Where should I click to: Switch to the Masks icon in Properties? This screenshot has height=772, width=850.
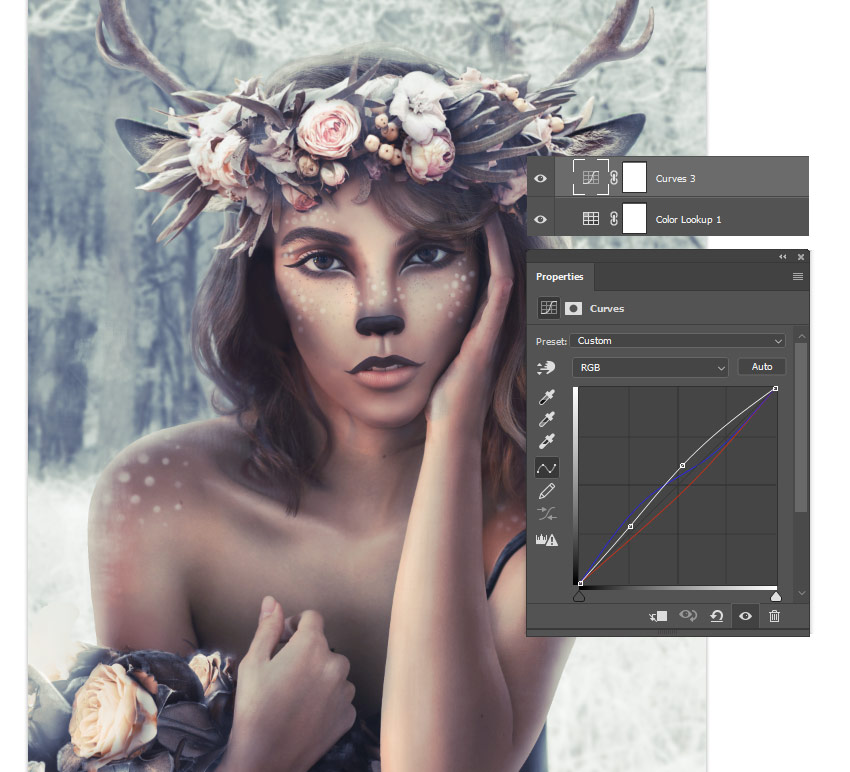click(x=573, y=308)
